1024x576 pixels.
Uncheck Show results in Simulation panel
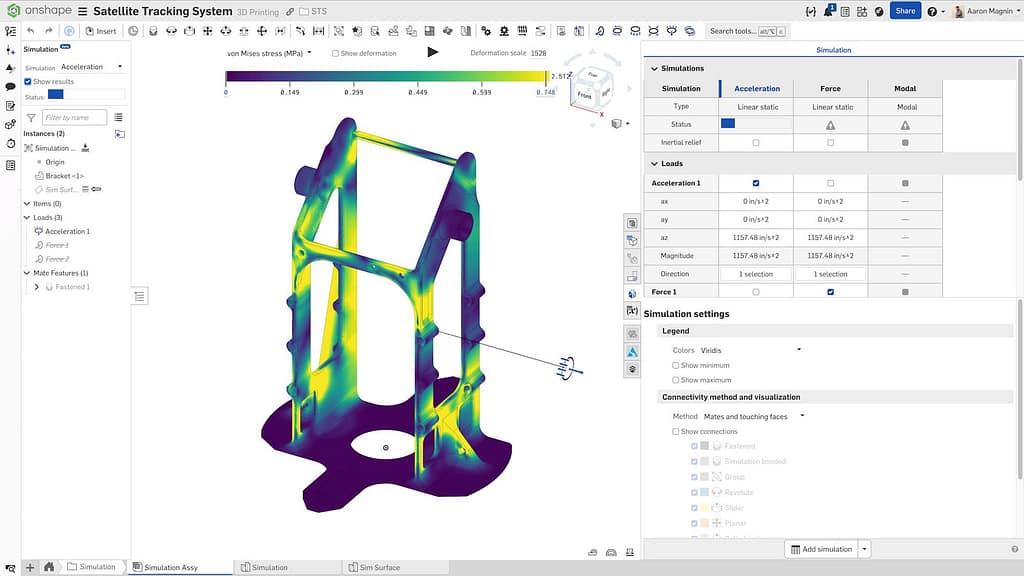point(28,82)
